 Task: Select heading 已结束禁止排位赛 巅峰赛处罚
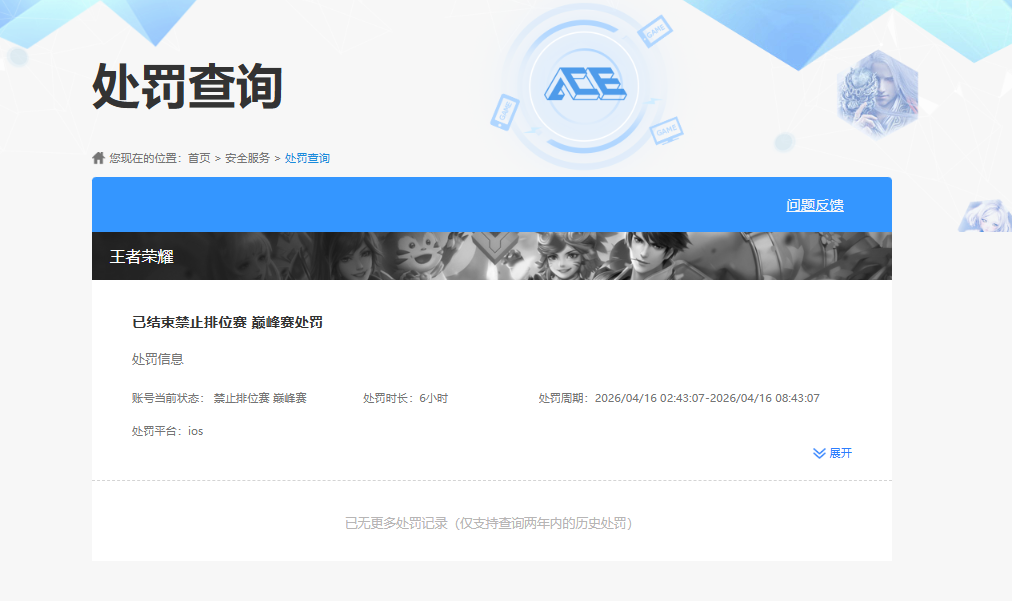(x=227, y=322)
